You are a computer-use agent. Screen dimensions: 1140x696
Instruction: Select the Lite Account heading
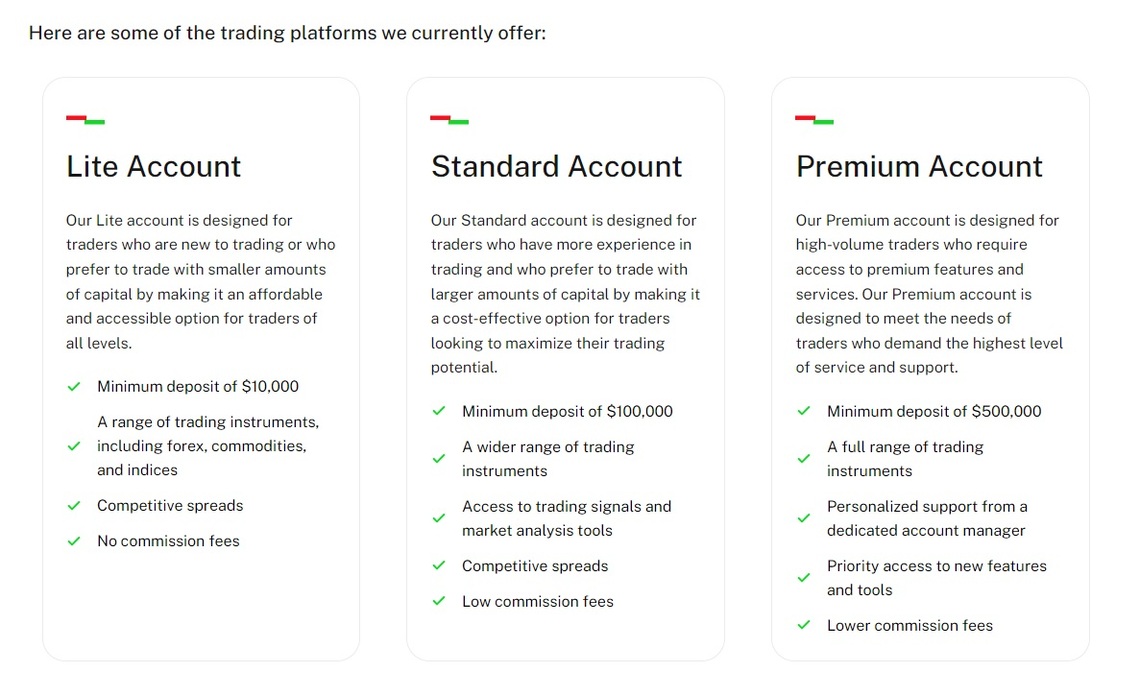[153, 167]
